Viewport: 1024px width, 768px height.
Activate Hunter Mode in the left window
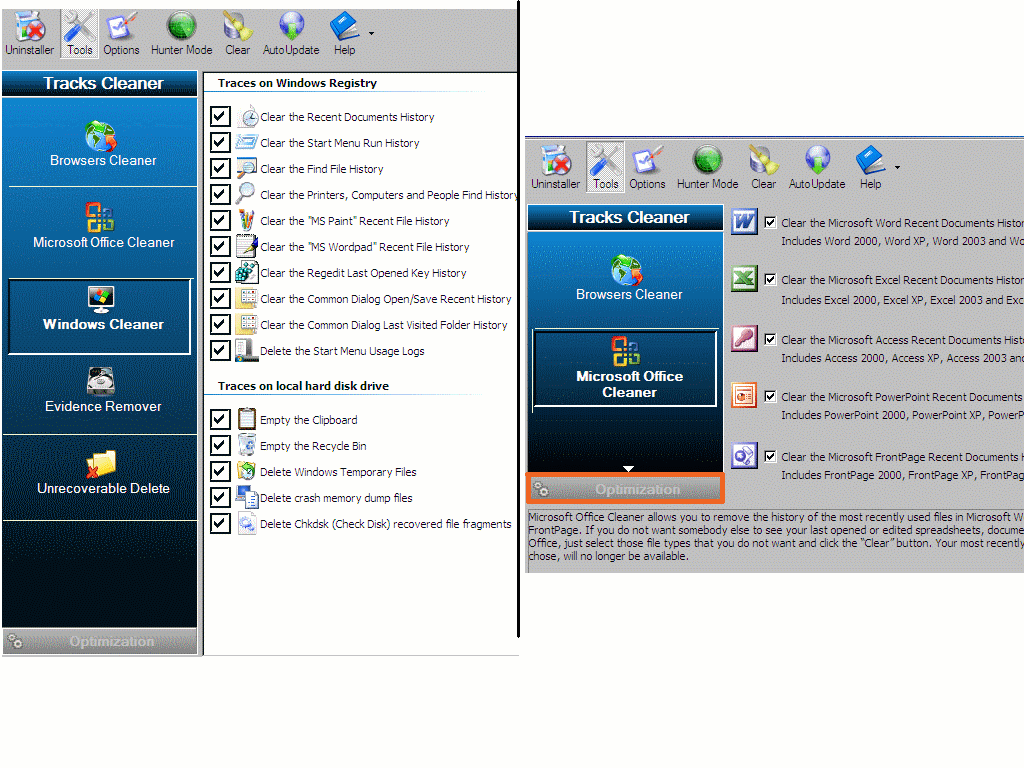coord(182,34)
